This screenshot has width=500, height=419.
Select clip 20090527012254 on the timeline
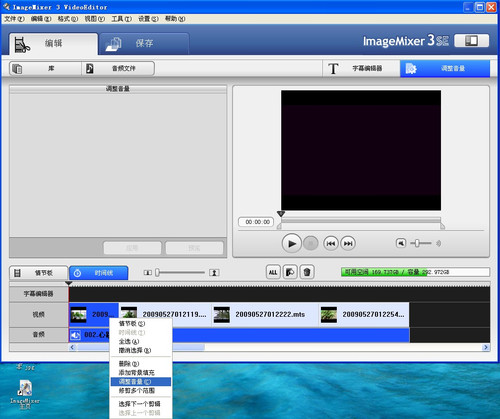364,314
